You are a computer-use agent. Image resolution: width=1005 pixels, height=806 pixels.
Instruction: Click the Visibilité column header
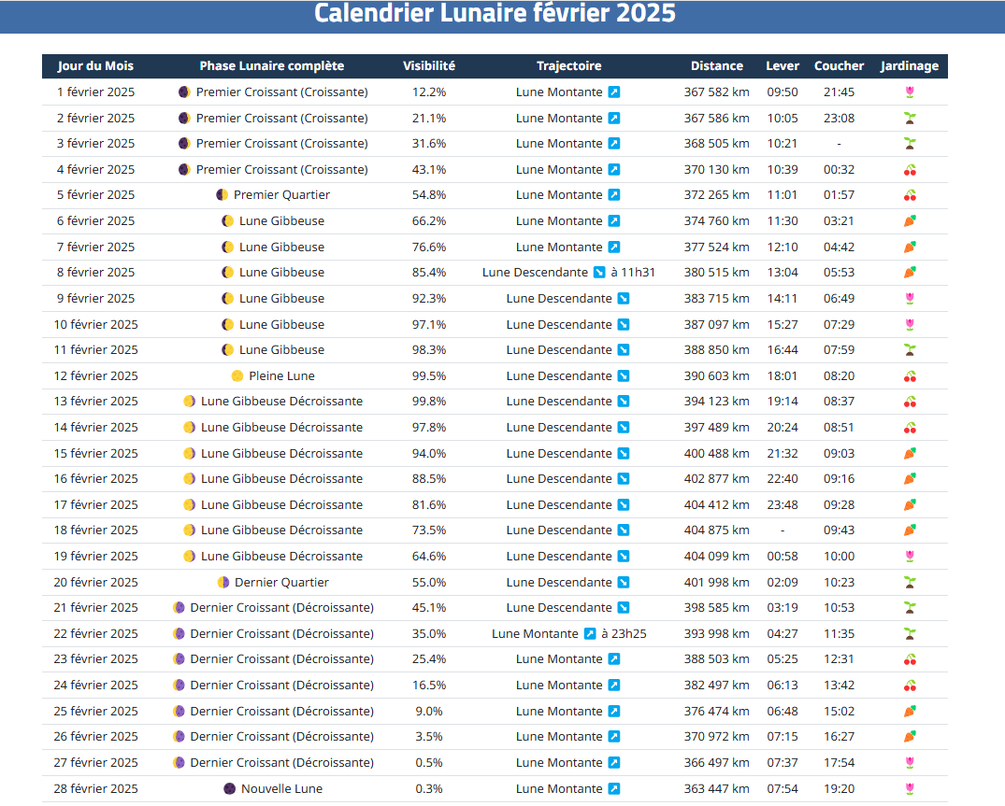click(x=429, y=66)
